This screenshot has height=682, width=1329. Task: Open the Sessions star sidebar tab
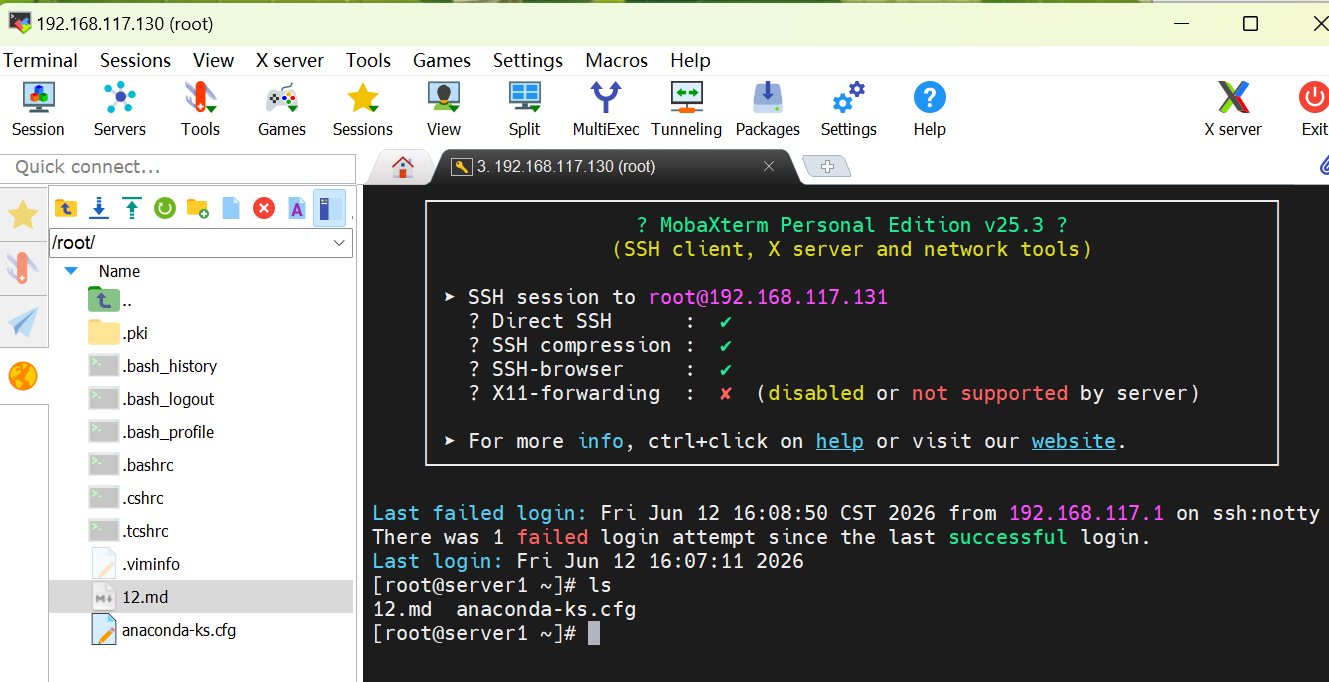click(x=23, y=213)
